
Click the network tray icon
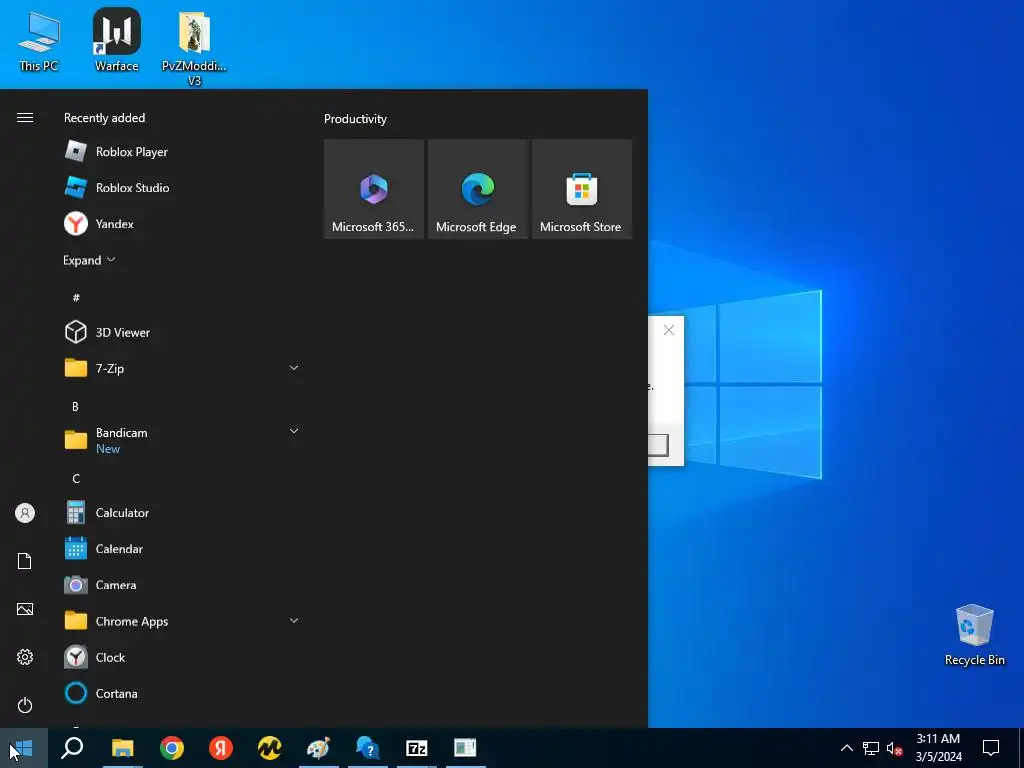pos(871,748)
